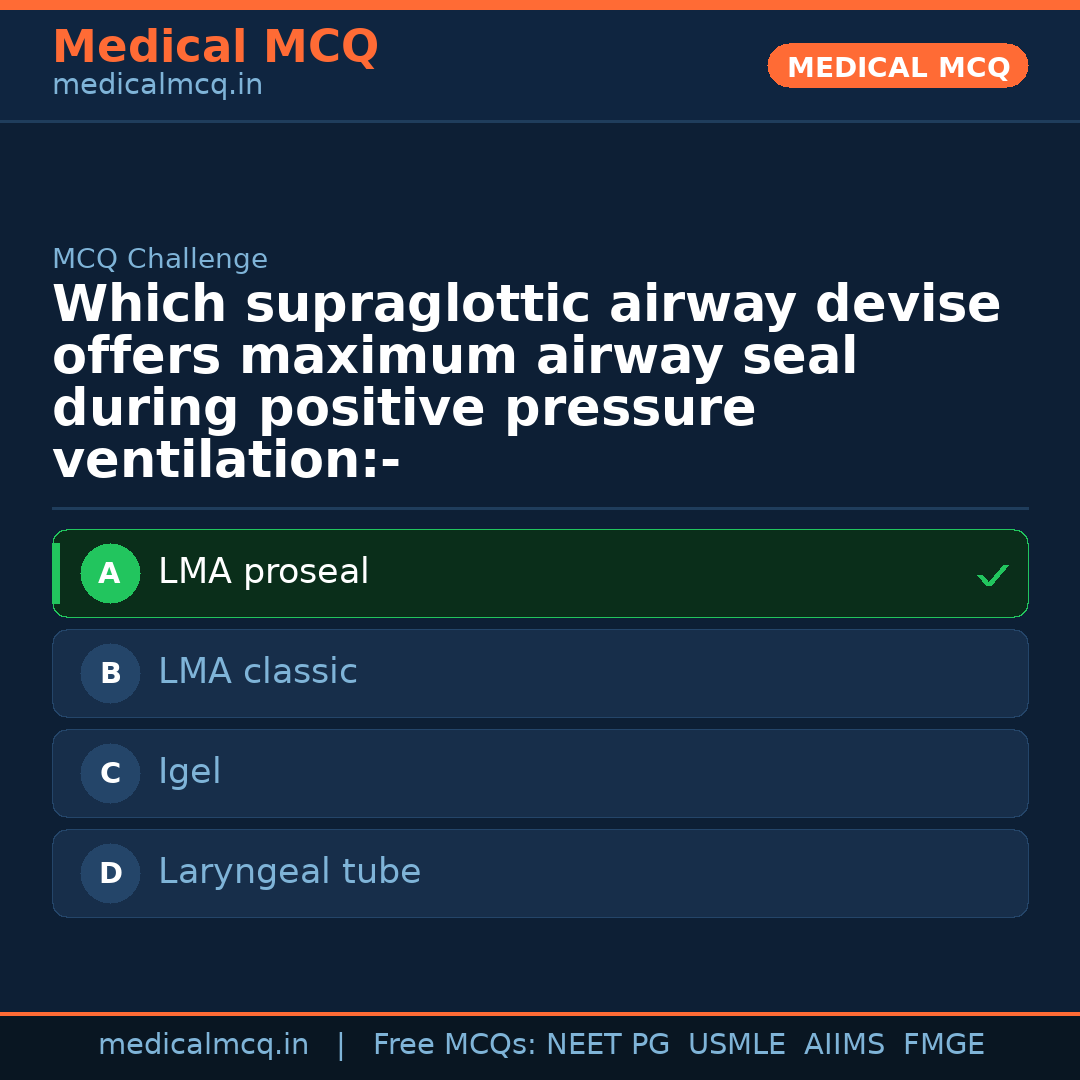Visit medicalmcq.in link under header title
Screen dimensions: 1080x1080
pos(157,86)
